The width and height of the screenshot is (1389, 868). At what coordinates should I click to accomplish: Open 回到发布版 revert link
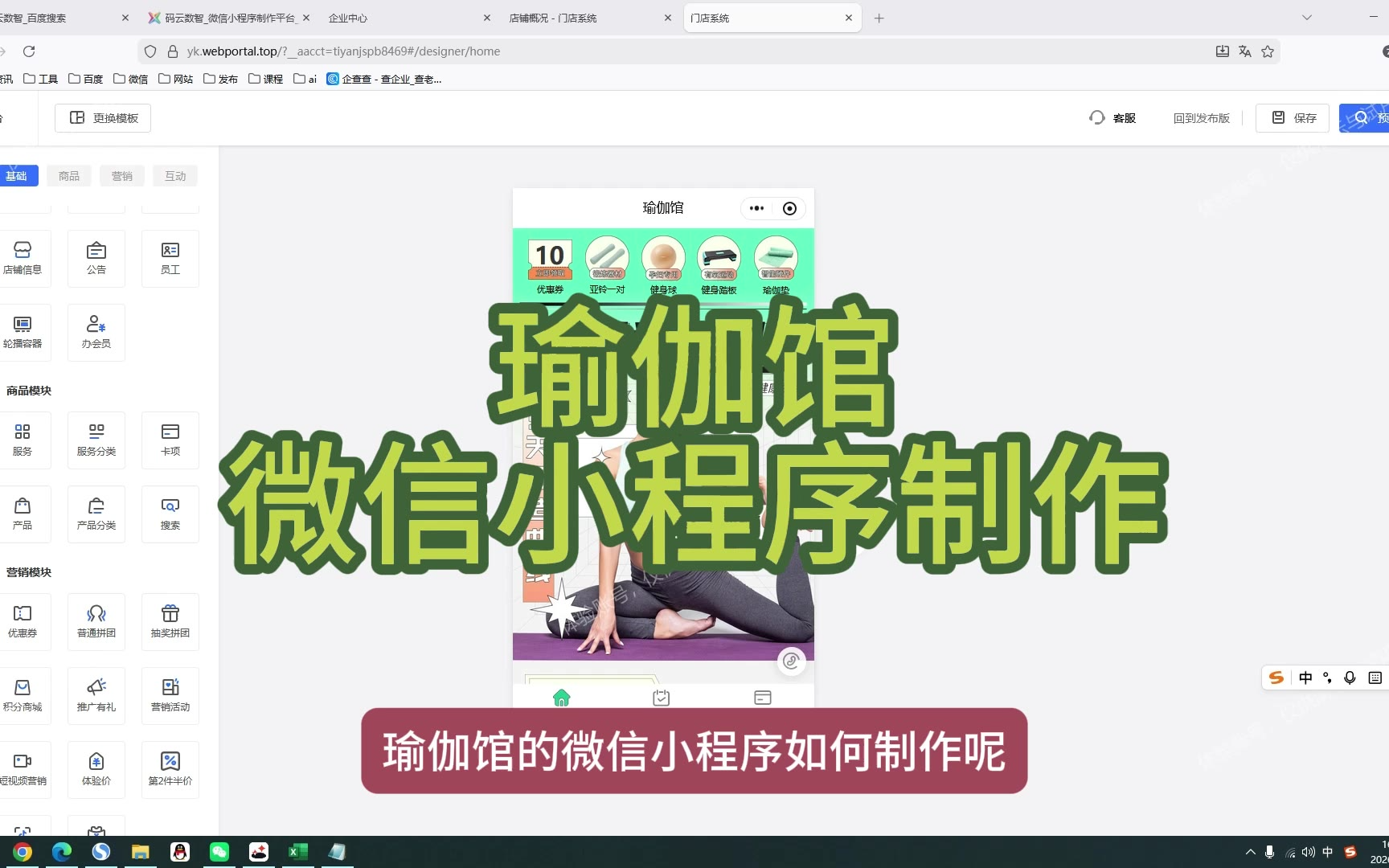1201,118
